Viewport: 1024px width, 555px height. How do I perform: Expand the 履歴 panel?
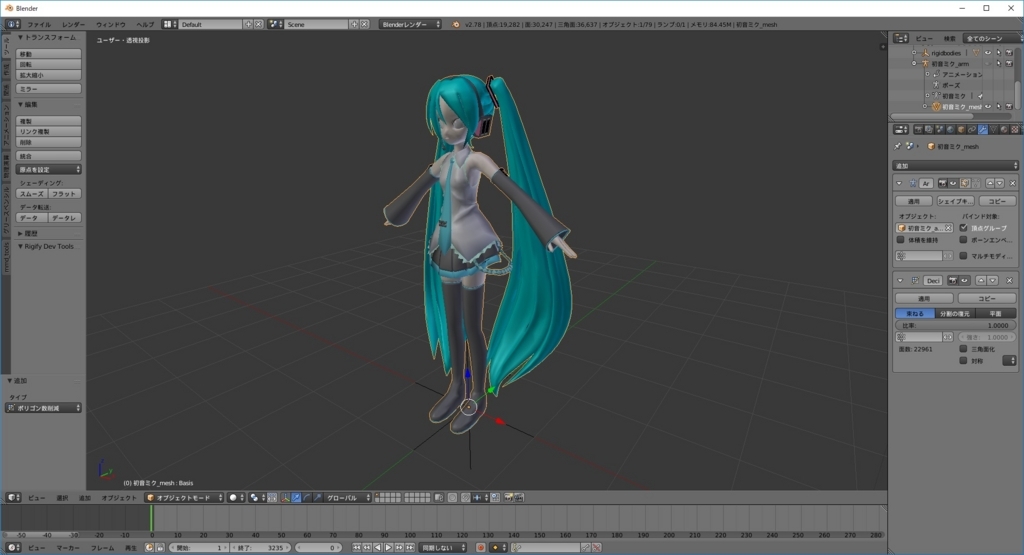[x=20, y=233]
